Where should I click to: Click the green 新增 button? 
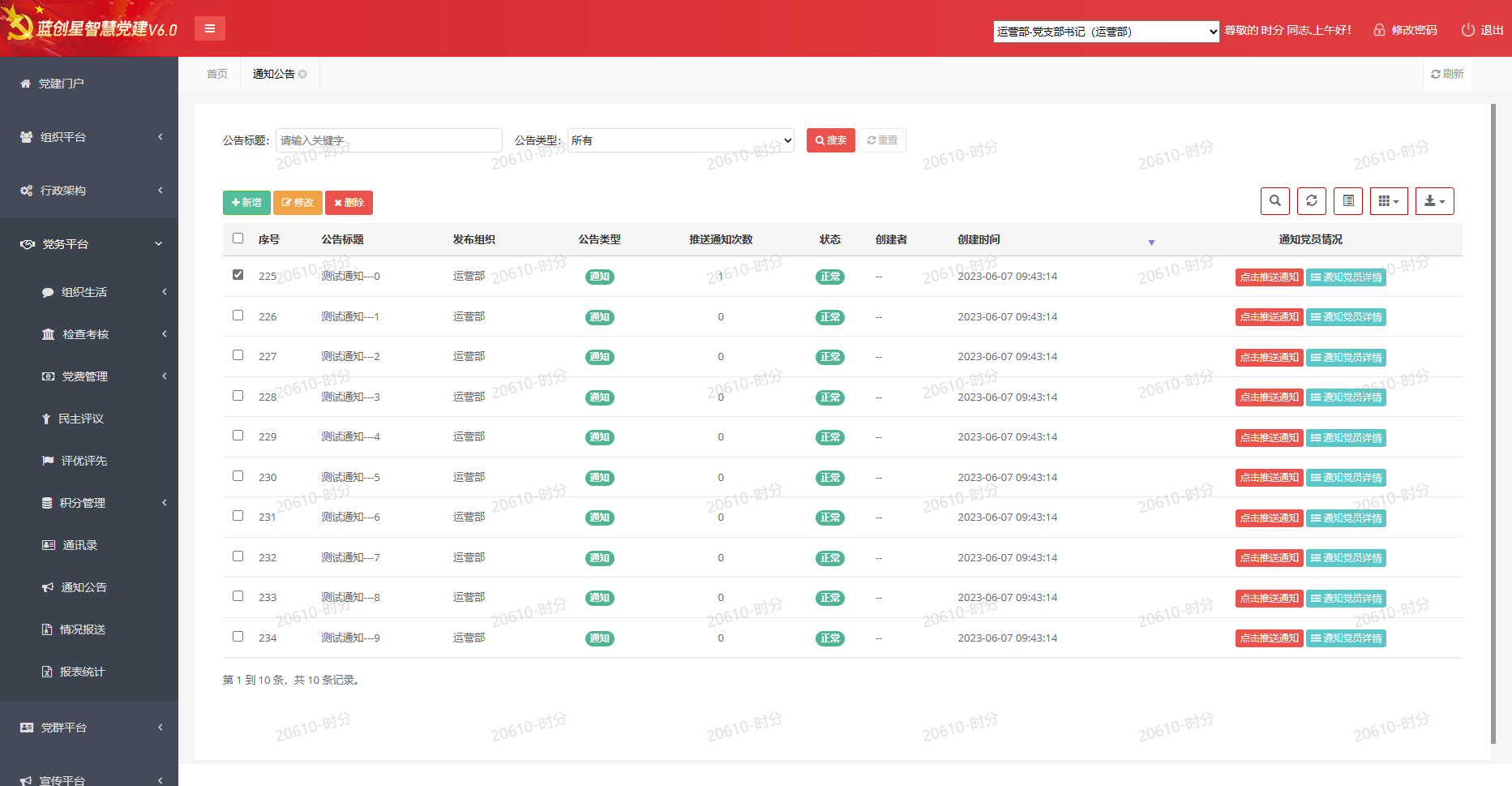tap(246, 203)
